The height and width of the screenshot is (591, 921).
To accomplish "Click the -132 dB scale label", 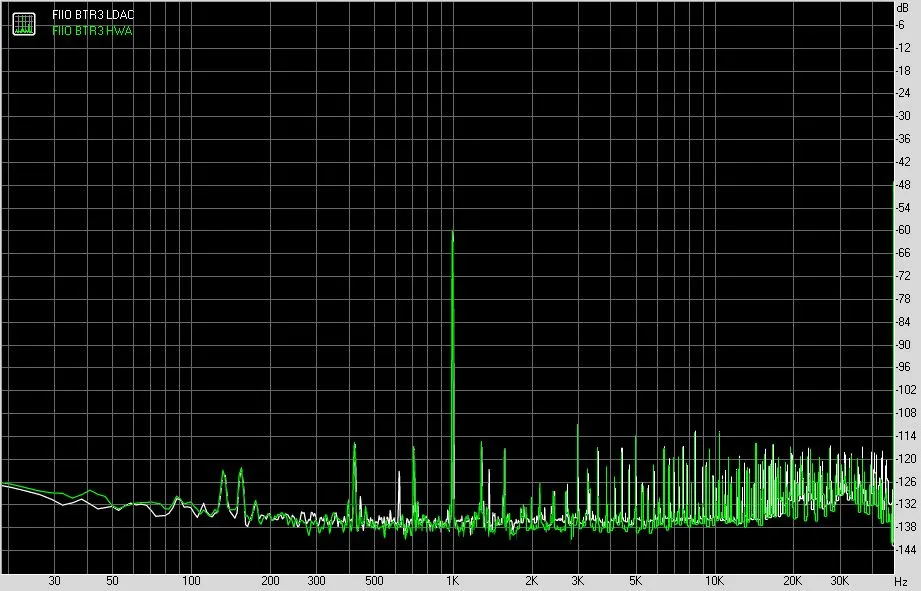I will click(x=905, y=504).
